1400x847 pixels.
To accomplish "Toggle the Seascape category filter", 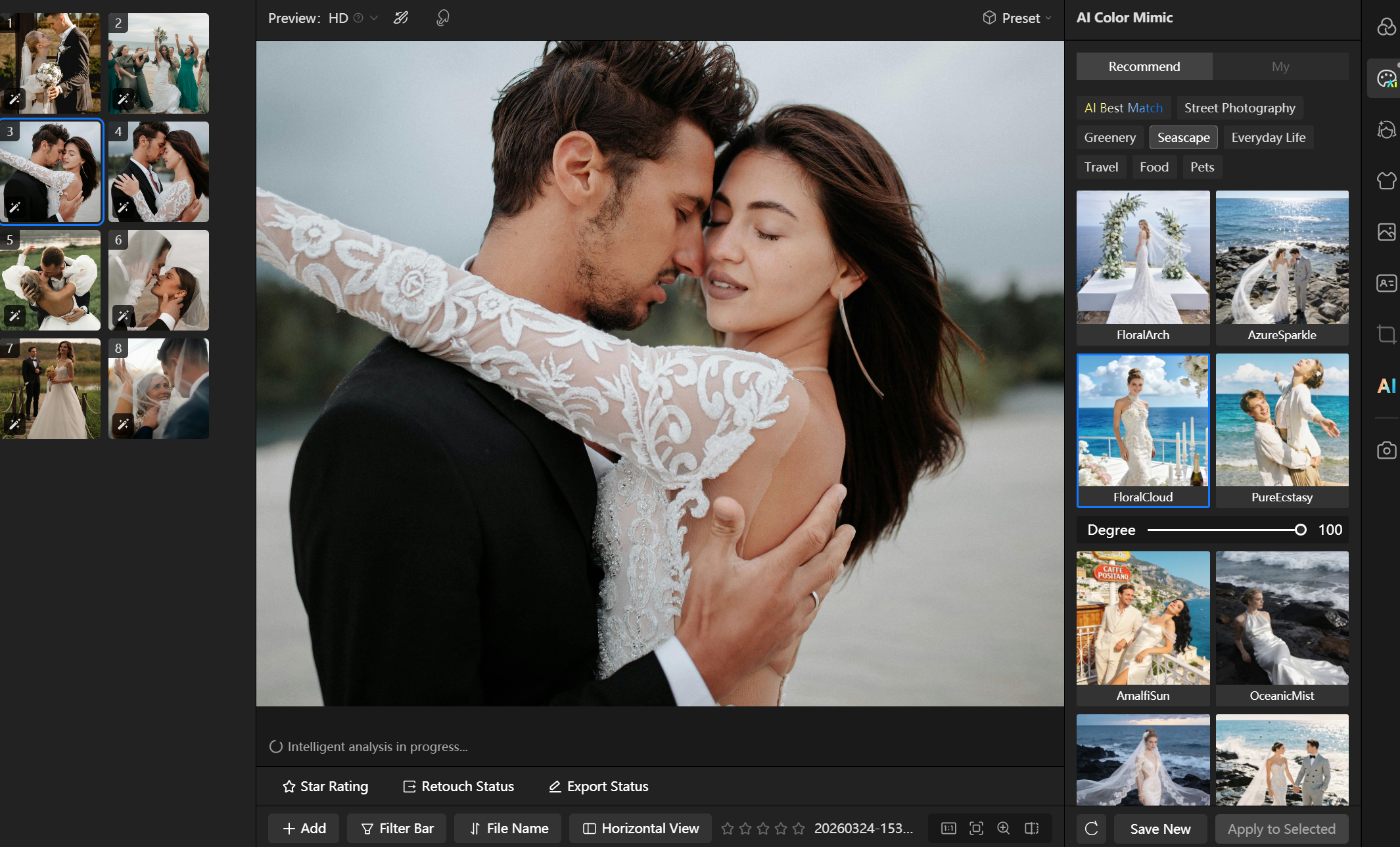I will (x=1183, y=137).
